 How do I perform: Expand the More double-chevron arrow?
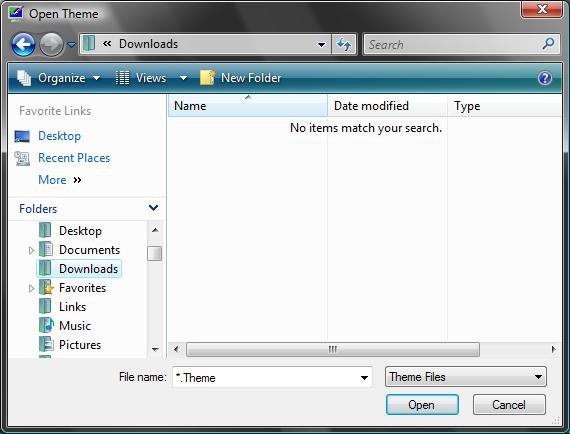pyautogui.click(x=77, y=180)
